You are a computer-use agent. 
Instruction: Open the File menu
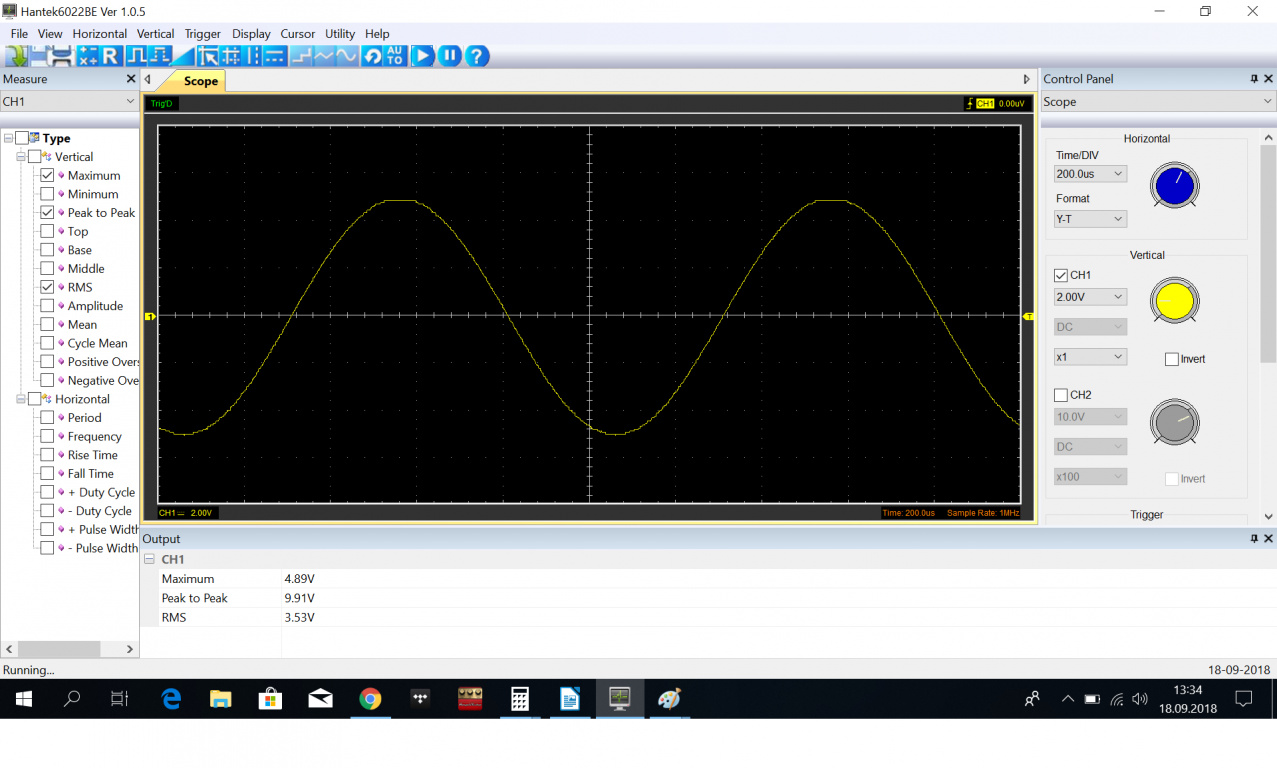(19, 34)
